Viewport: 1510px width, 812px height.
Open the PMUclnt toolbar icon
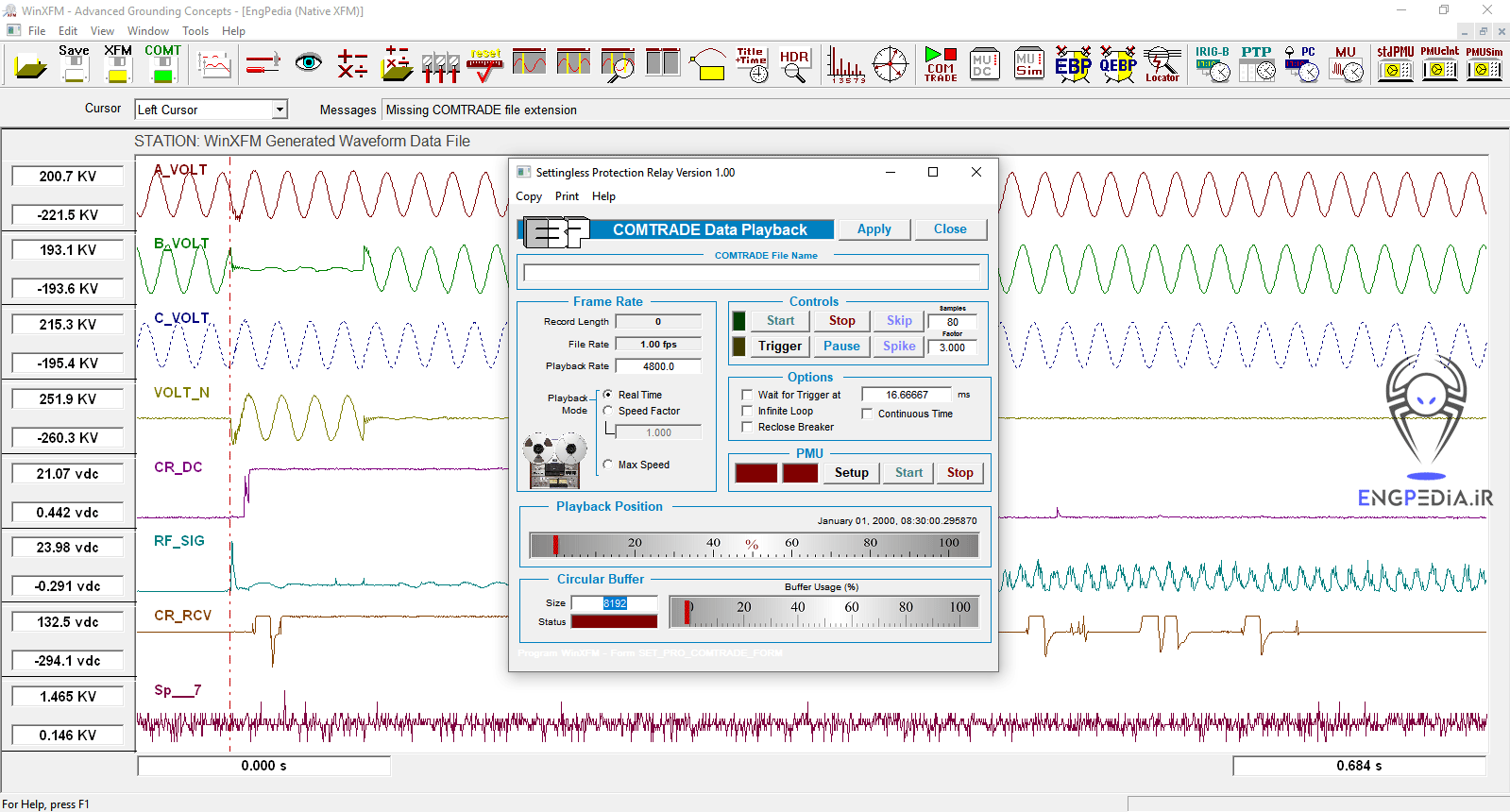click(1440, 64)
